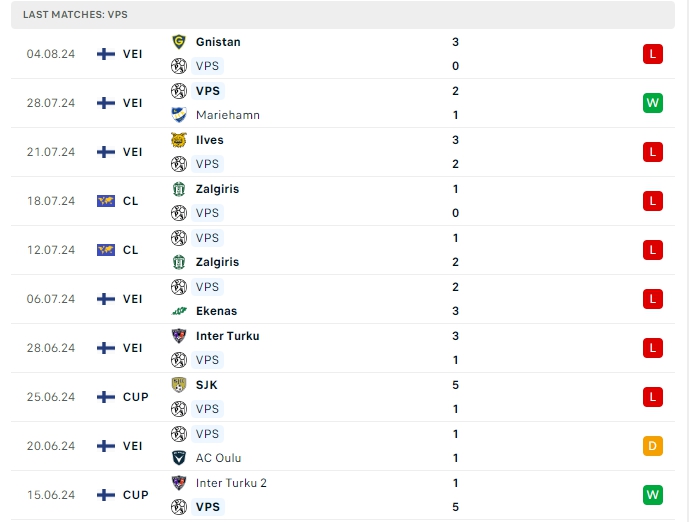Click the CL competition flag on 18.07.24 row
The image size is (689, 522).
(x=106, y=201)
